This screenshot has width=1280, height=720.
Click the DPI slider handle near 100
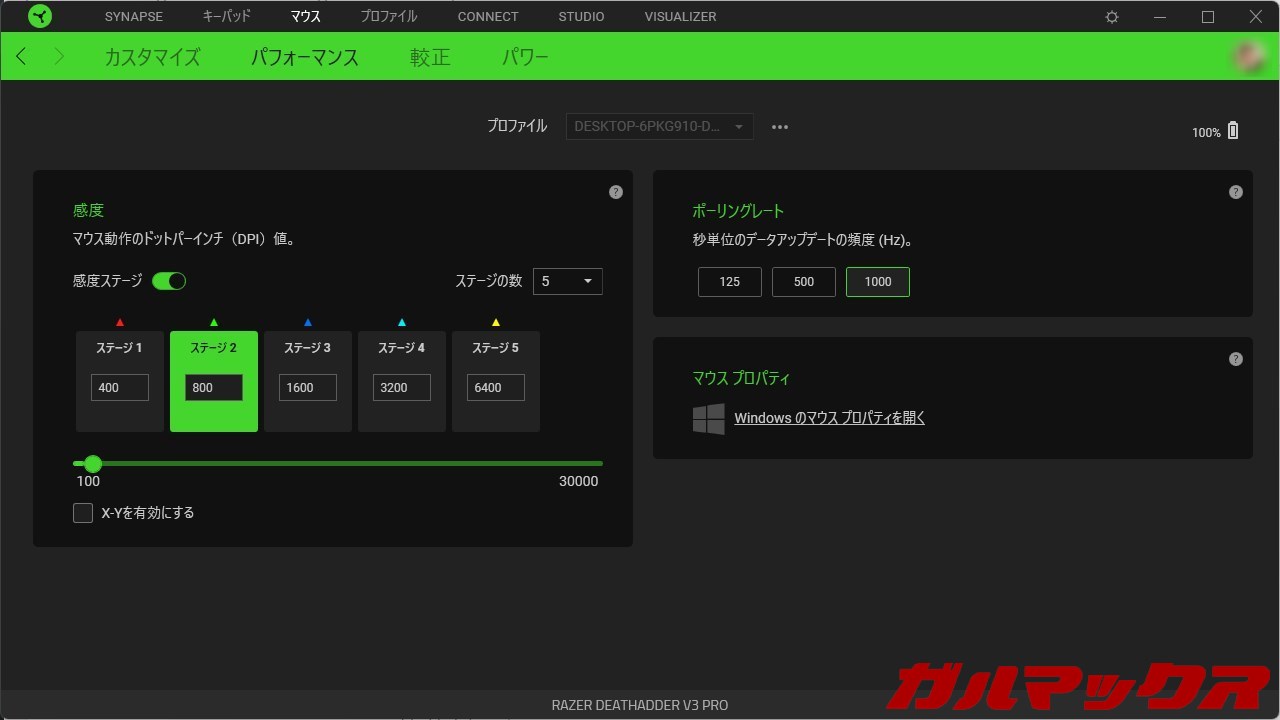point(93,464)
